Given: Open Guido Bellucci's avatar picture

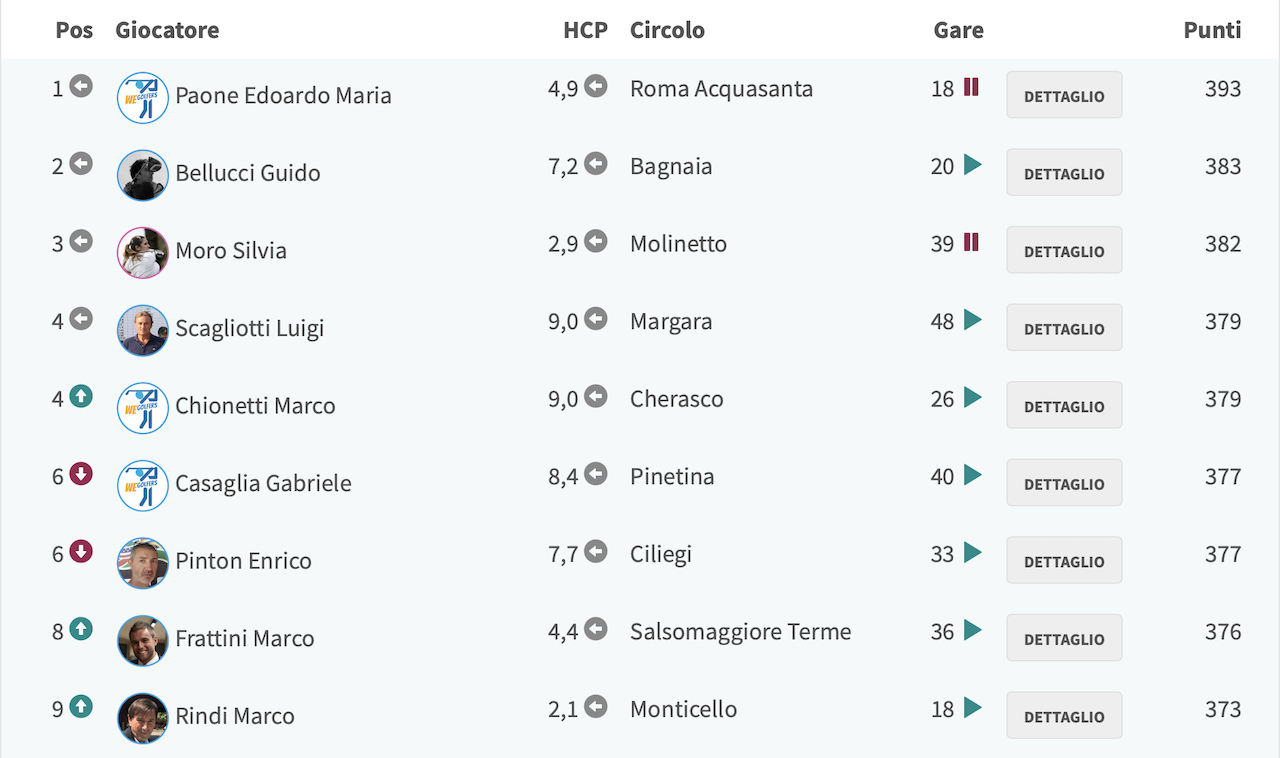Looking at the screenshot, I should point(143,175).
